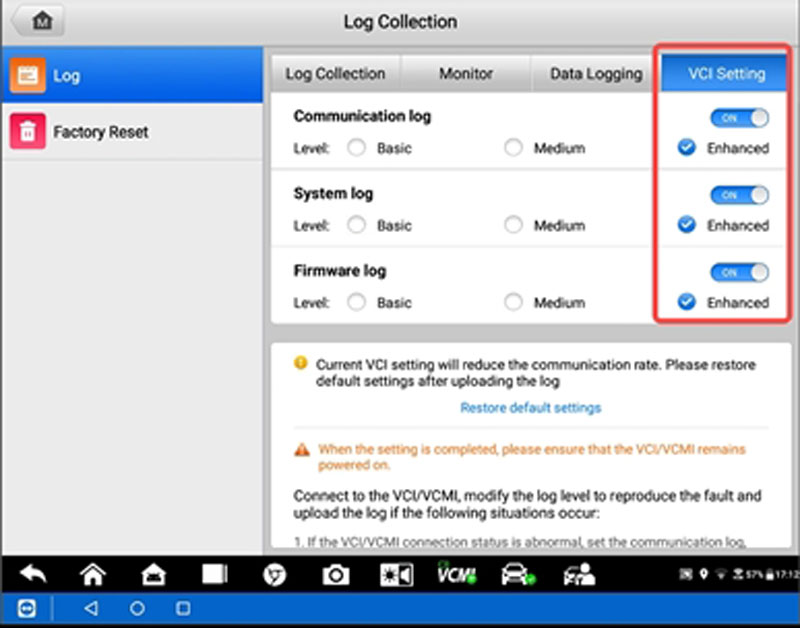Image resolution: width=800 pixels, height=628 pixels.
Task: Tap the VCMI connection status icon
Action: (x=457, y=573)
